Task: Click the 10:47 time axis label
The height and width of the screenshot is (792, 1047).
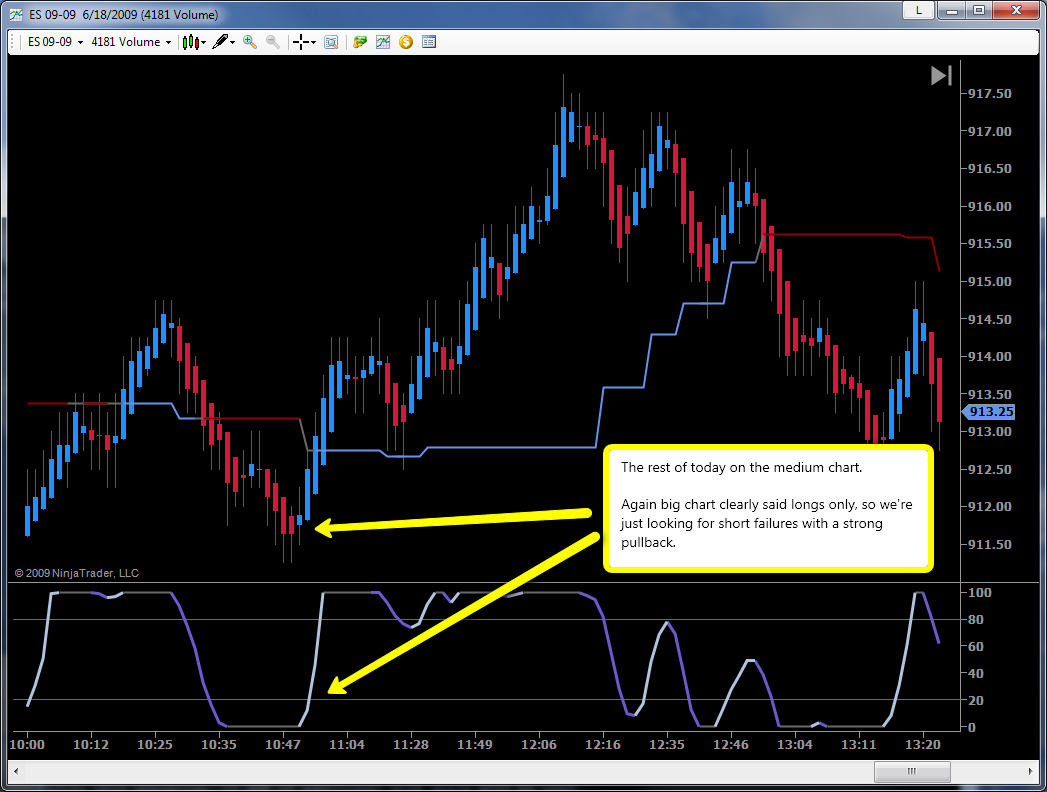Action: coord(282,745)
